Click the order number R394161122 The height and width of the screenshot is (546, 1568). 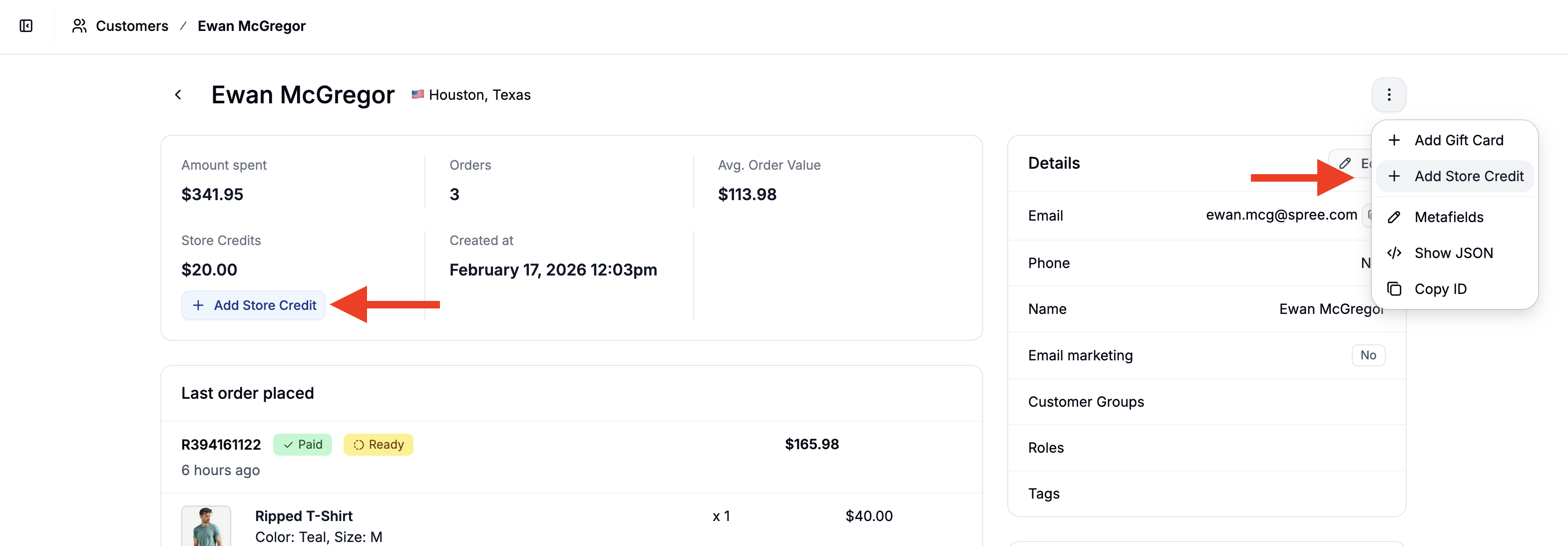220,444
